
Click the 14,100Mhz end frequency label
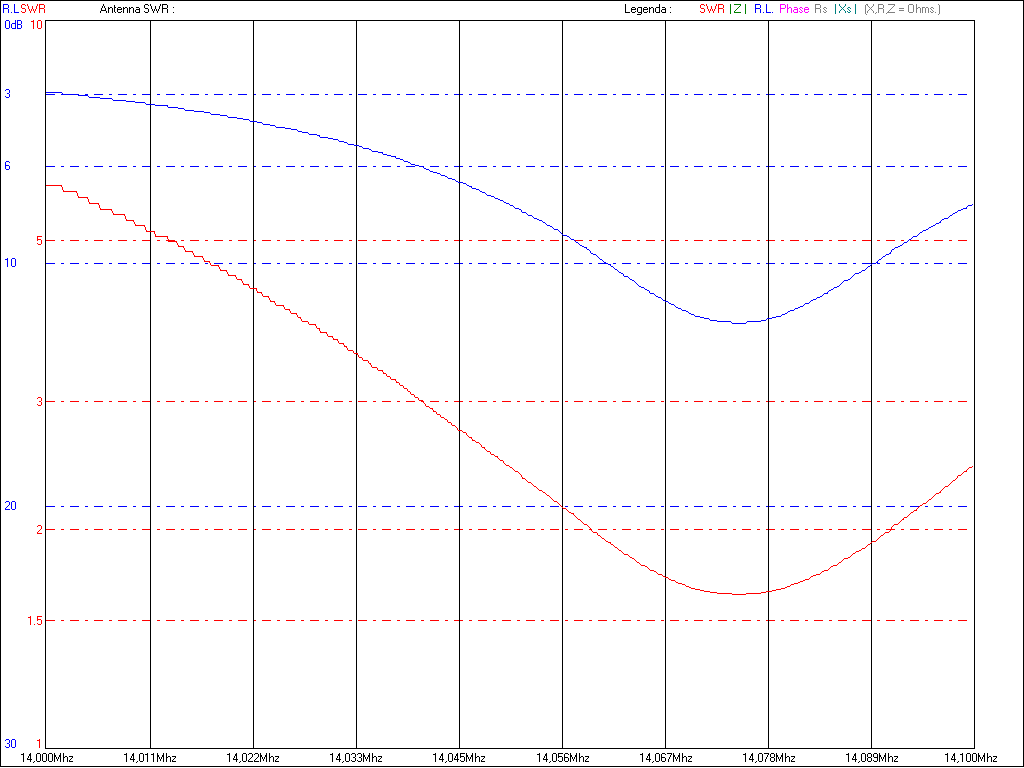click(972, 758)
